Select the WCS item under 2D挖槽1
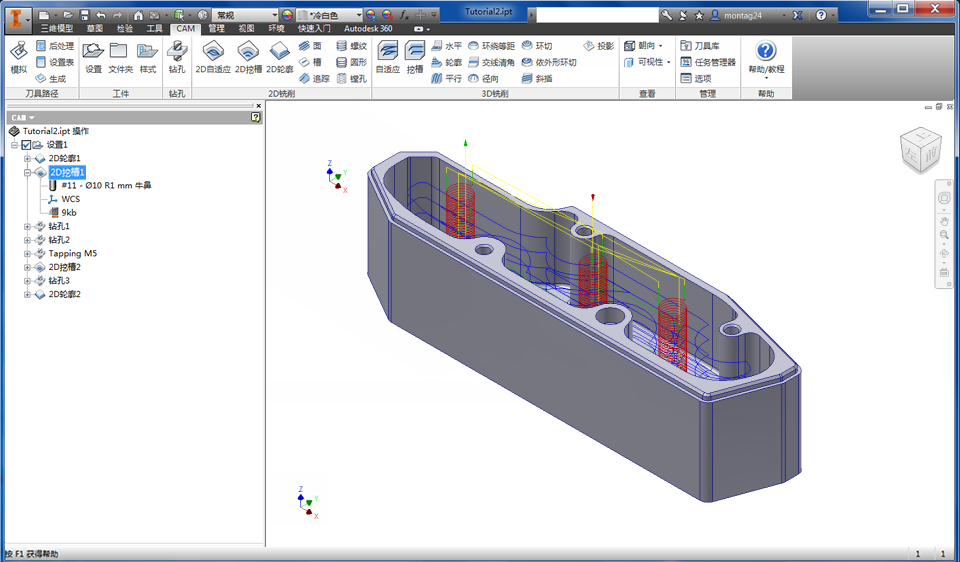 (64, 199)
